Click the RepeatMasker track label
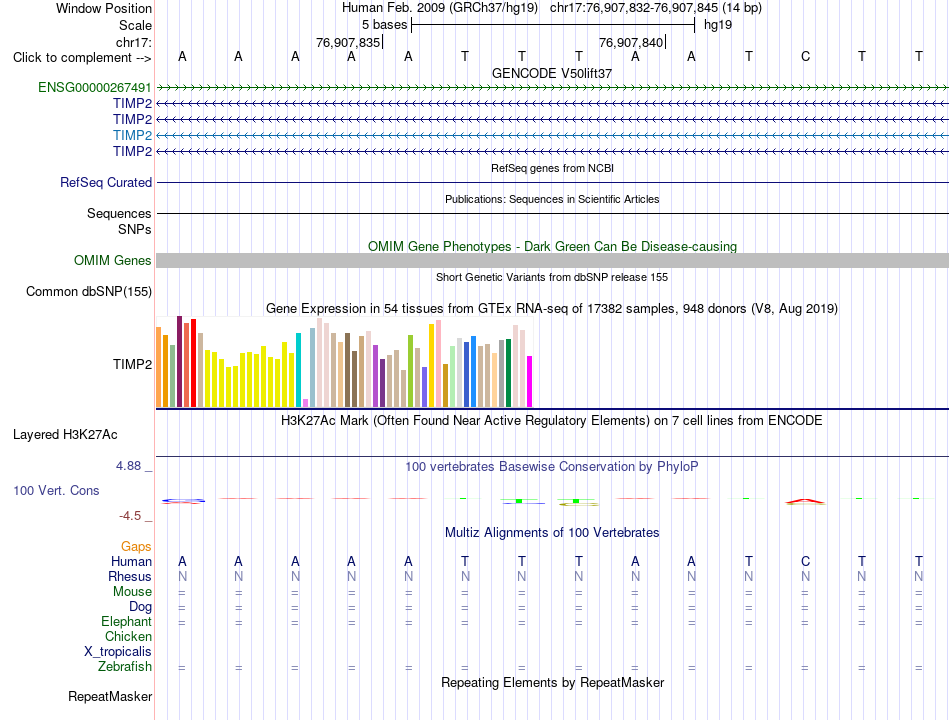 click(110, 696)
